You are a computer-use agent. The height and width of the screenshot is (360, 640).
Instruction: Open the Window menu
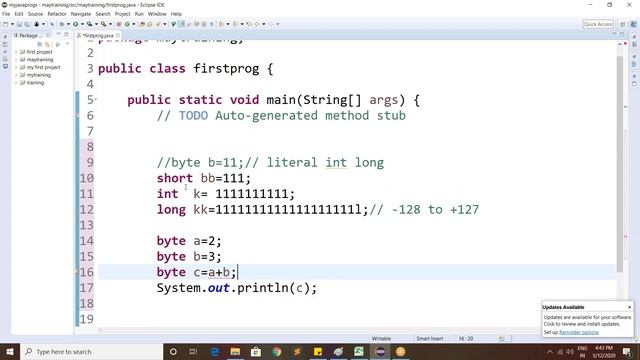157,14
